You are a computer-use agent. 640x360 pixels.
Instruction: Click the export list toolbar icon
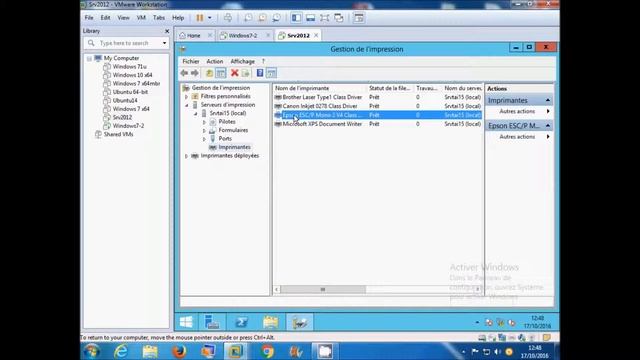tap(245, 73)
